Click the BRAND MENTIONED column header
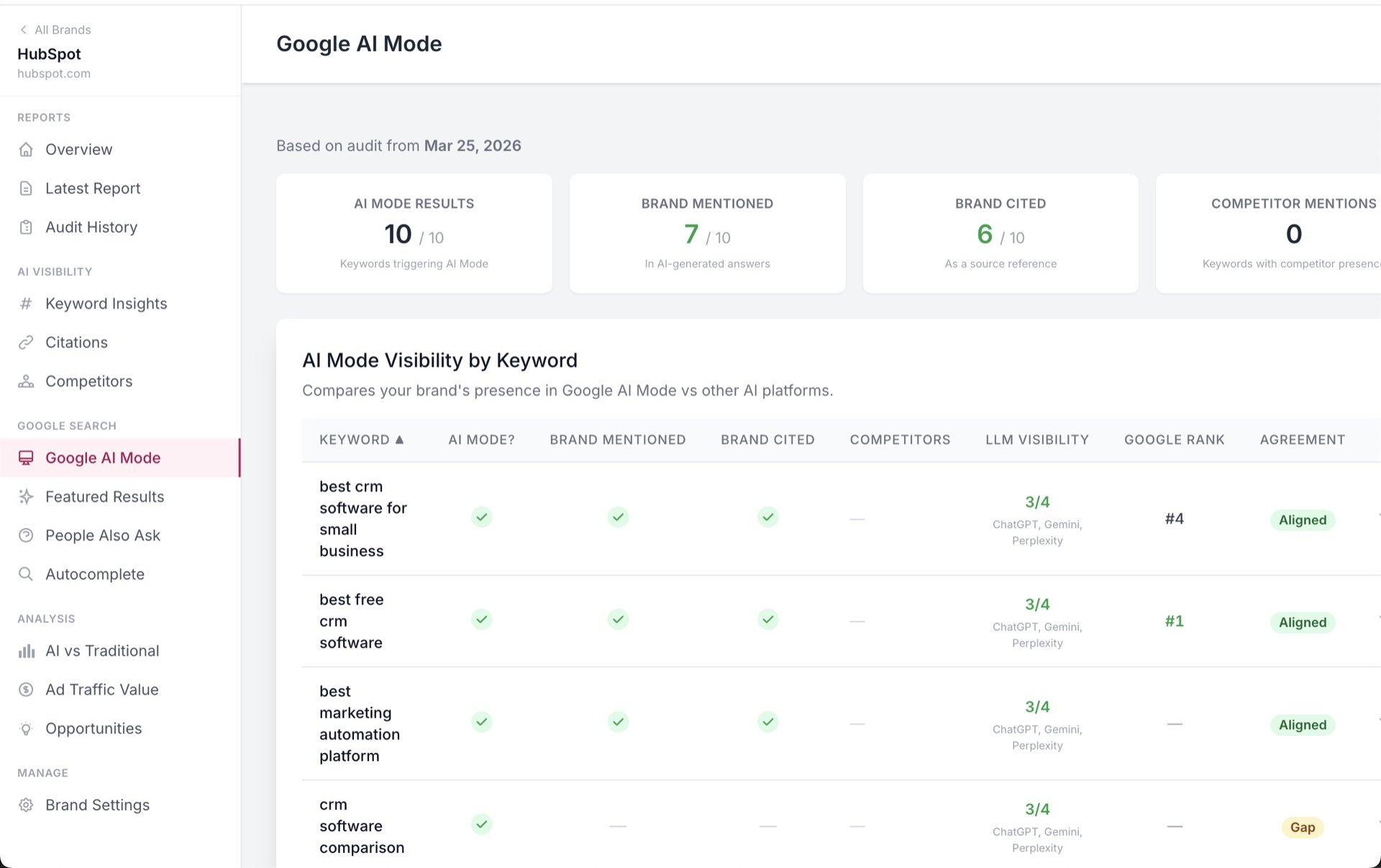1381x868 pixels. click(x=618, y=439)
